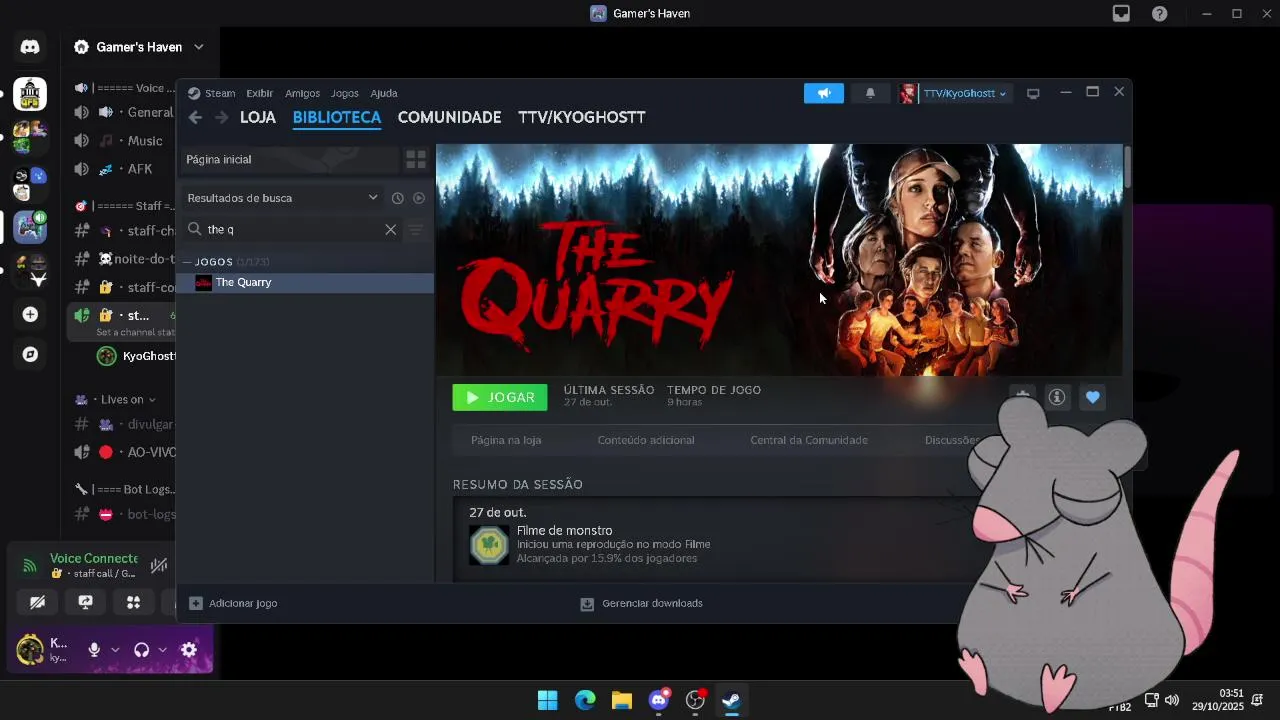The width and height of the screenshot is (1280, 720).
Task: Switch to LOJA tab
Action: coord(257,117)
